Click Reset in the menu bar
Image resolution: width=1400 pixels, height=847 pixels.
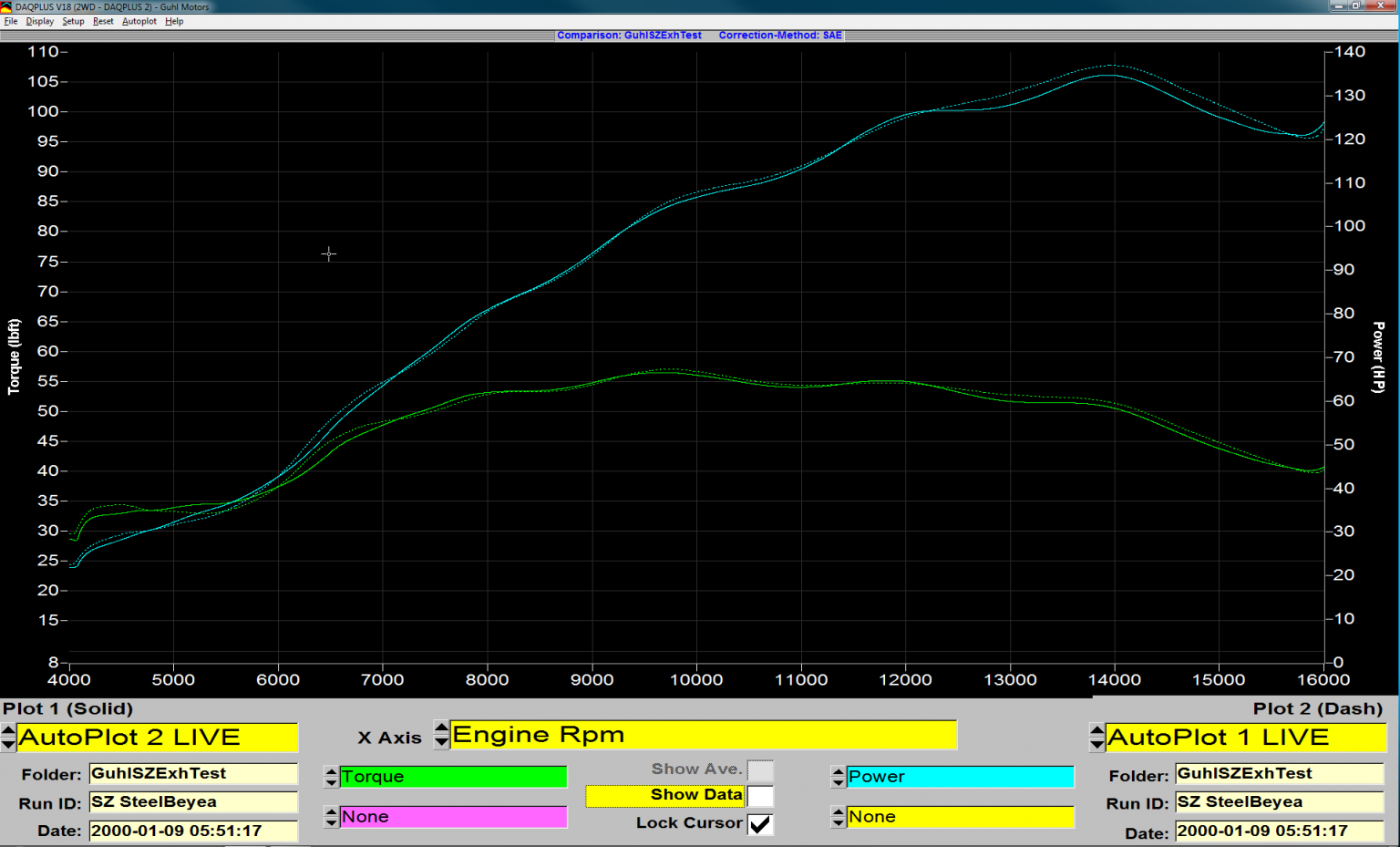[103, 21]
